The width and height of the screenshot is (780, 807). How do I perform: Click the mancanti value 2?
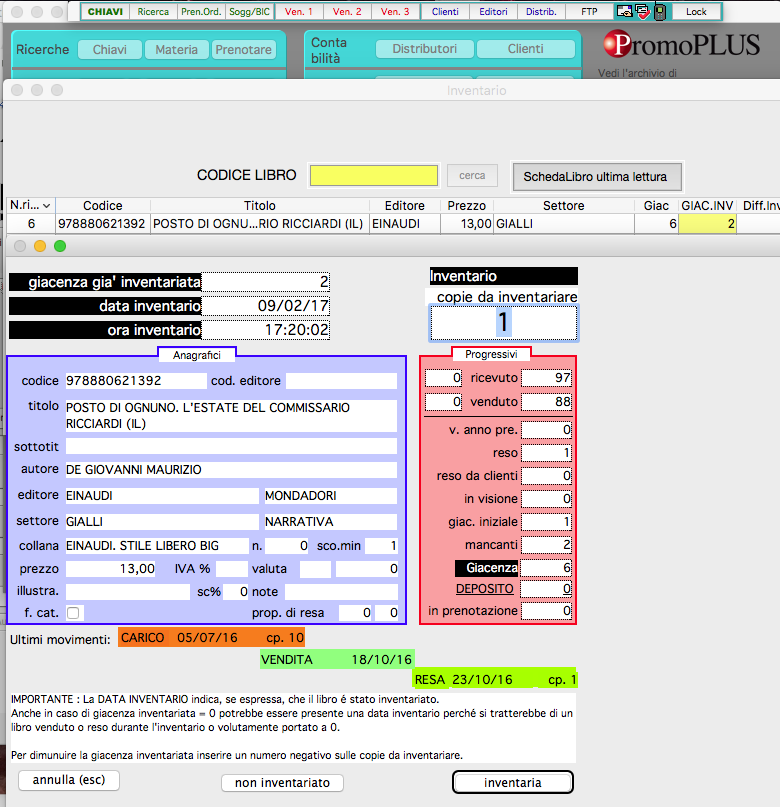546,545
